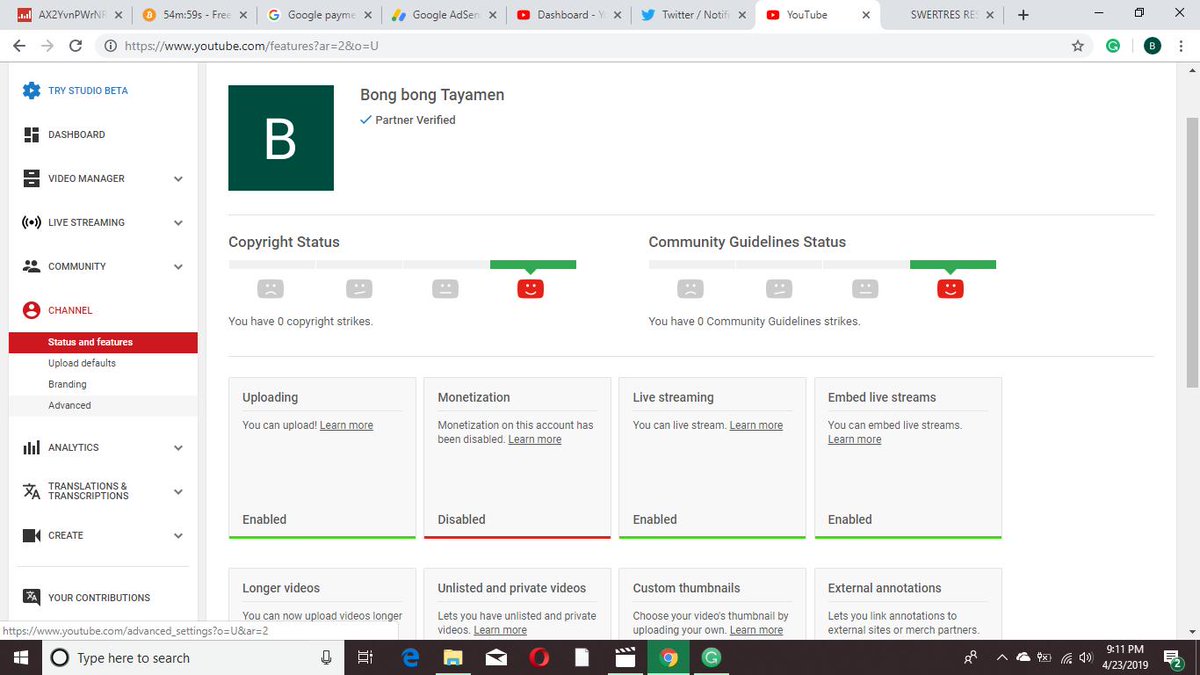Click Learn more in Embed live streams card
Screen dimensions: 1200x675
[x=855, y=439]
